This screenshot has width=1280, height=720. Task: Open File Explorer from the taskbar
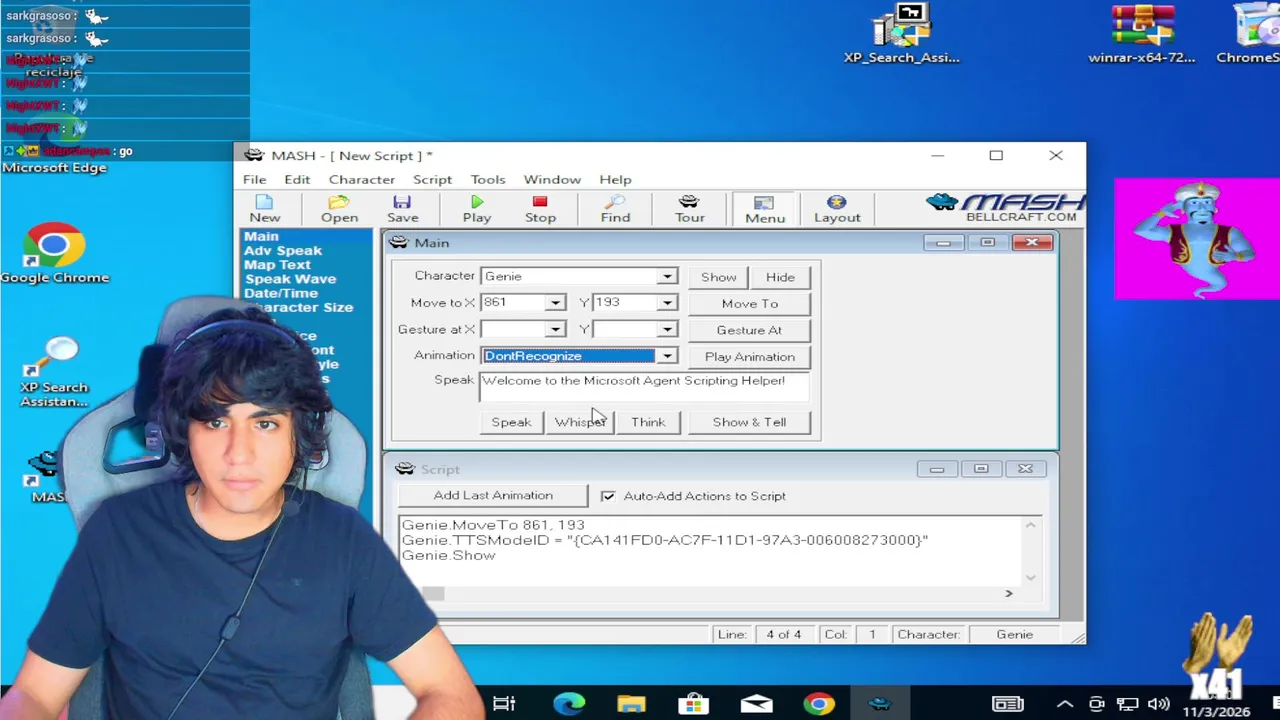[x=631, y=704]
